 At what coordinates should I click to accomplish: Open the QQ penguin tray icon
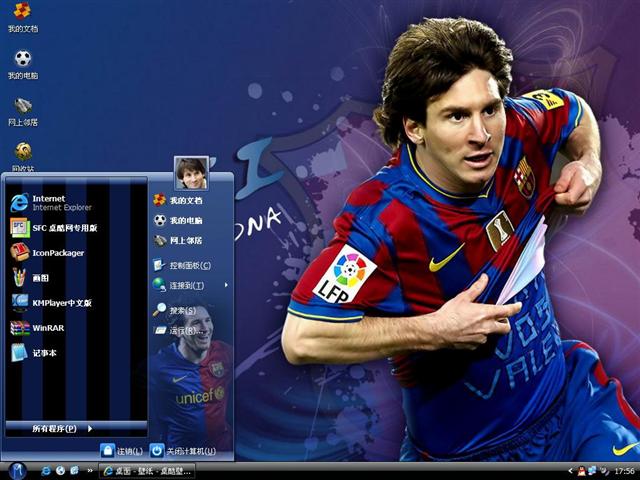click(x=581, y=471)
